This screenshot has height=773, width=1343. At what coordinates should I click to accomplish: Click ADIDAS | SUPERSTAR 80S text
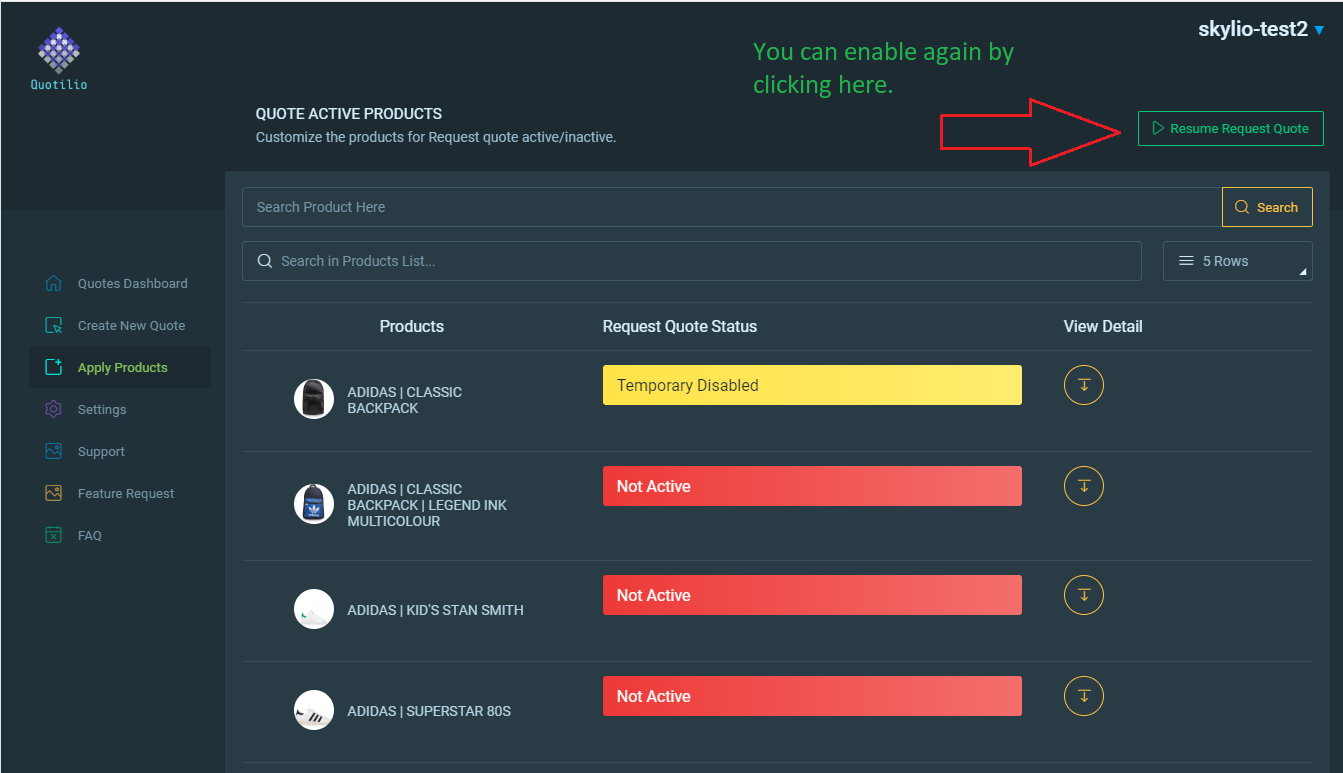(x=429, y=711)
